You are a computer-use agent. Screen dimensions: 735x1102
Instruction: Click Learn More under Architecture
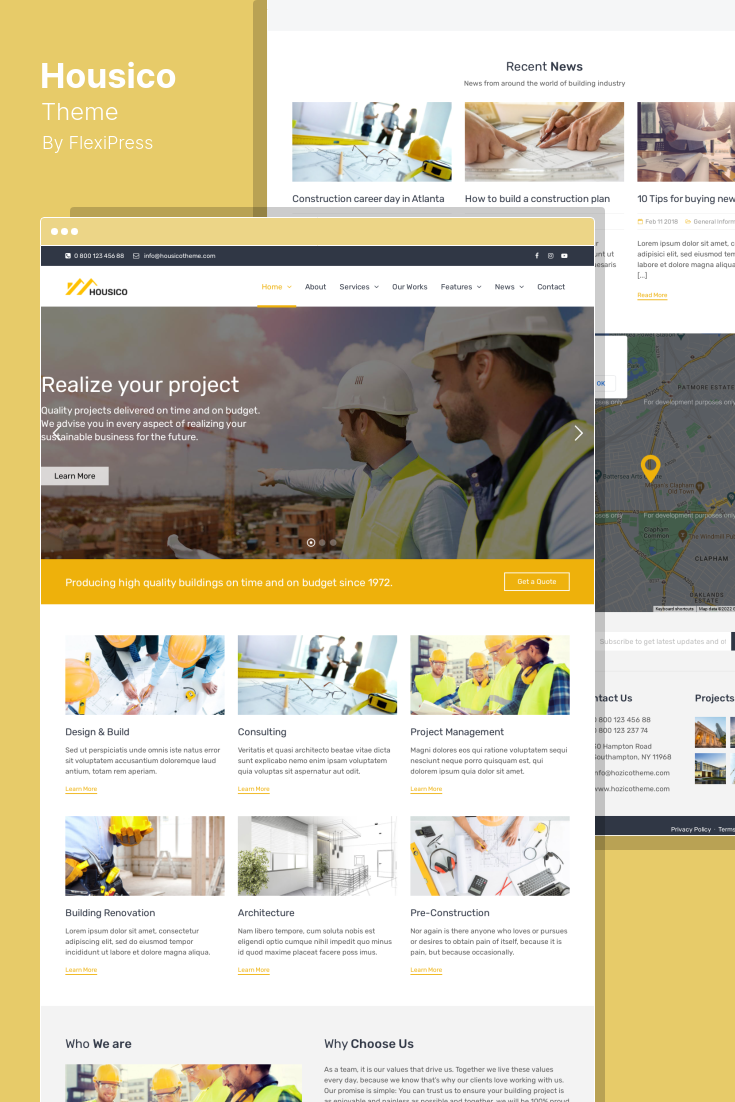254,970
